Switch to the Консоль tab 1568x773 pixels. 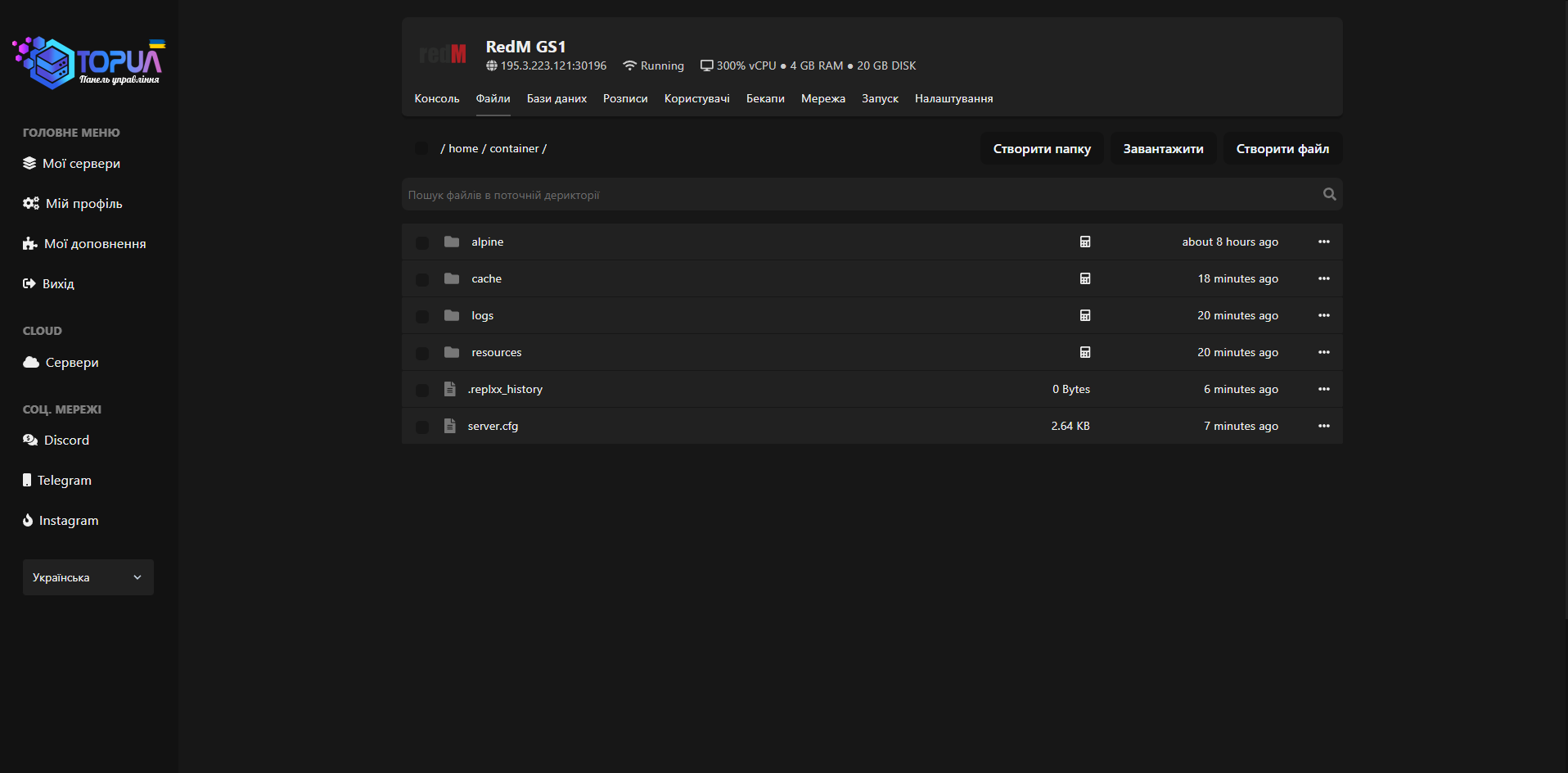coord(436,98)
